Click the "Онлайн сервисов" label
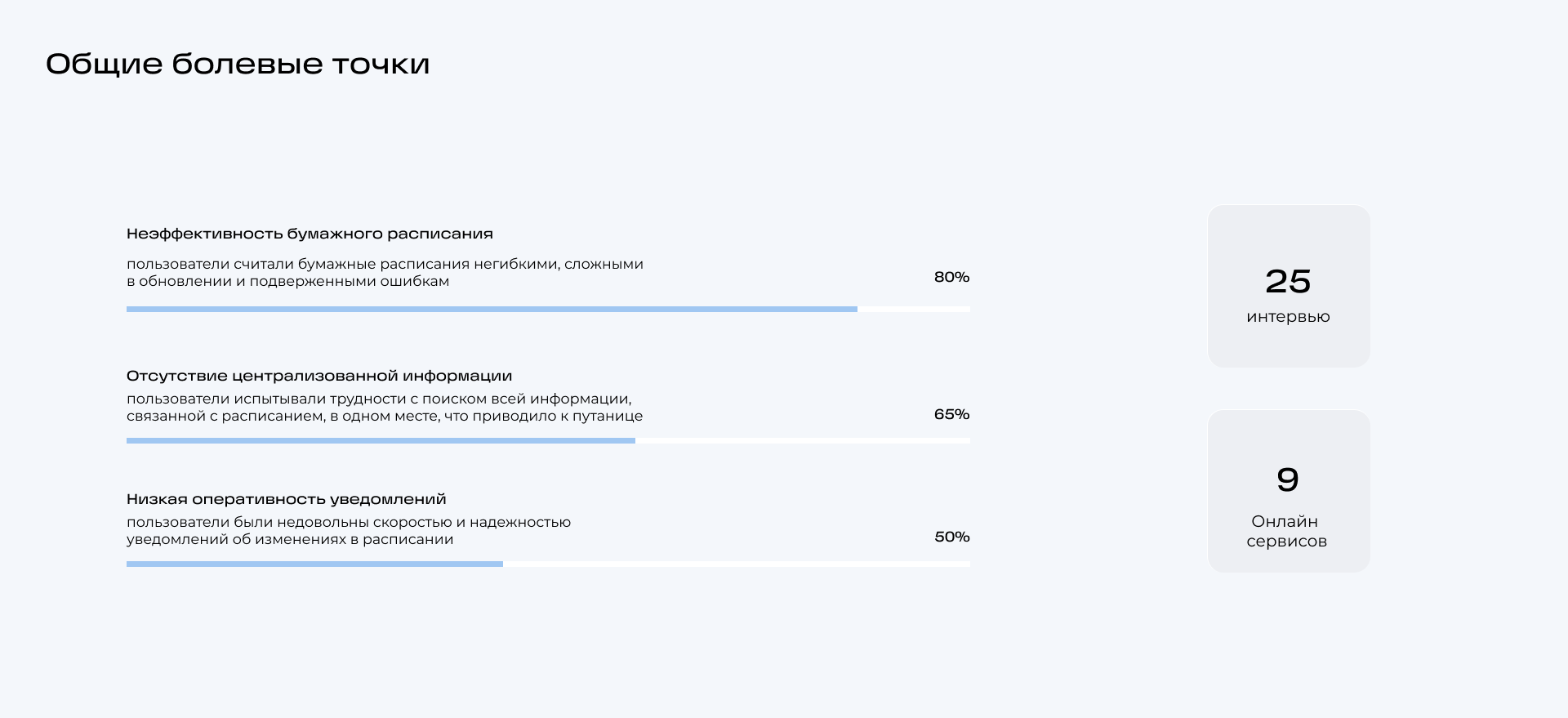Image resolution: width=1568 pixels, height=718 pixels. coord(1286,531)
